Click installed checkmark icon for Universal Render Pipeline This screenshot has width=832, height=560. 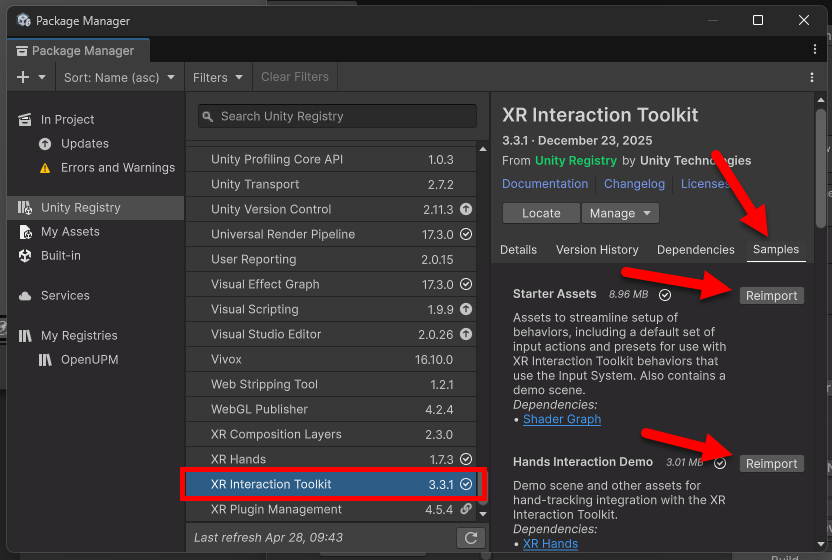coord(466,234)
